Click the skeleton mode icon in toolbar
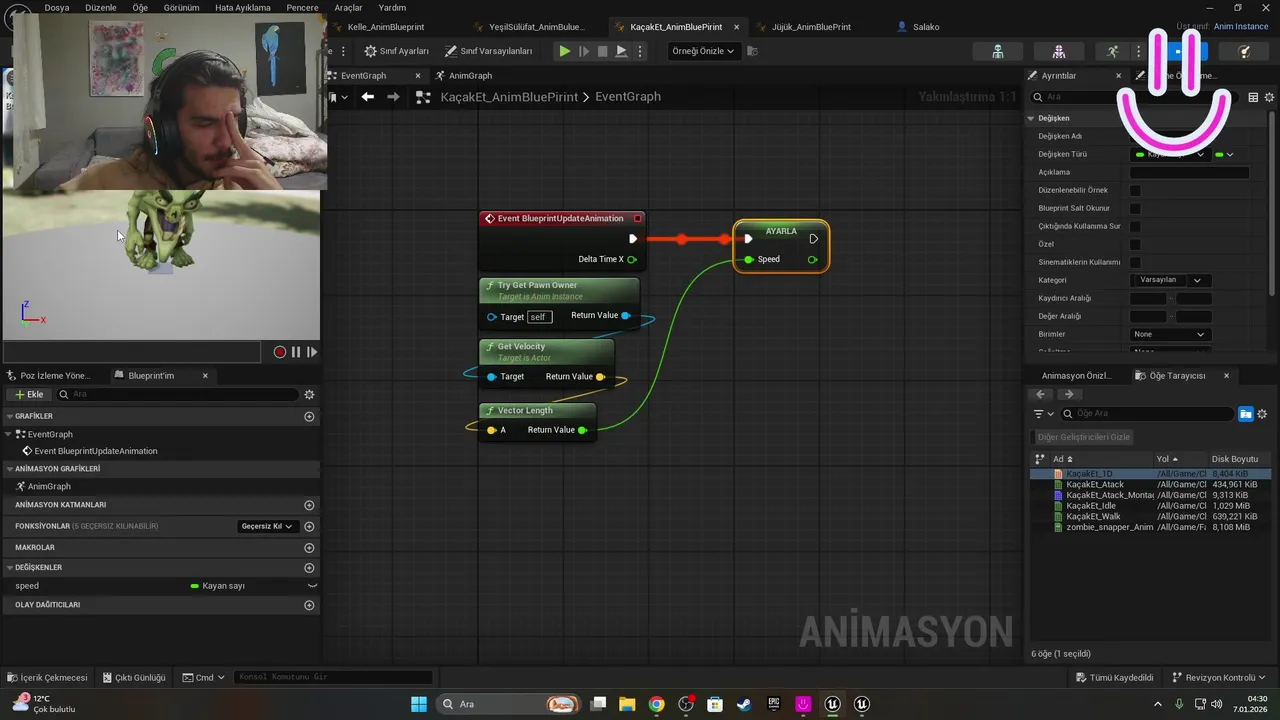The width and height of the screenshot is (1280, 720). (998, 51)
